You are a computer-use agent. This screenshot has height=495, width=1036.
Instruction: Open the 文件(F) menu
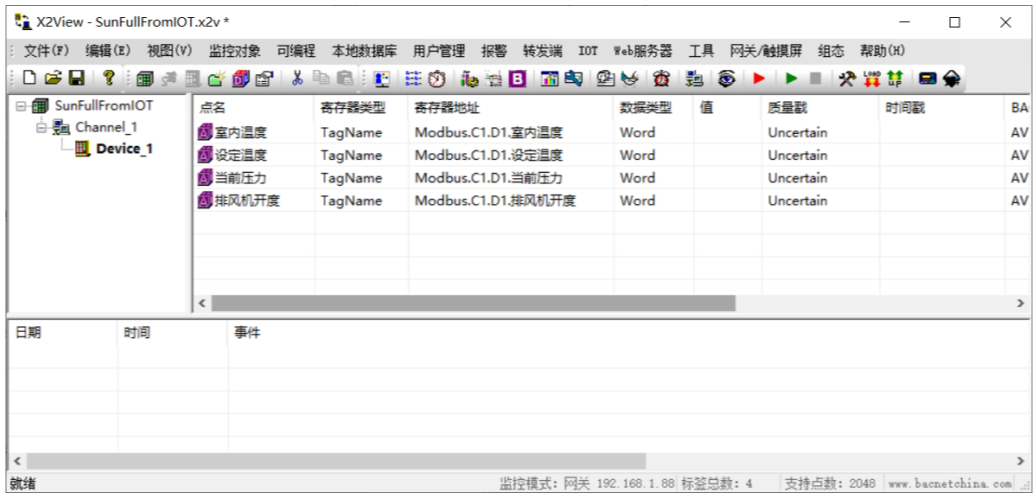(x=46, y=51)
